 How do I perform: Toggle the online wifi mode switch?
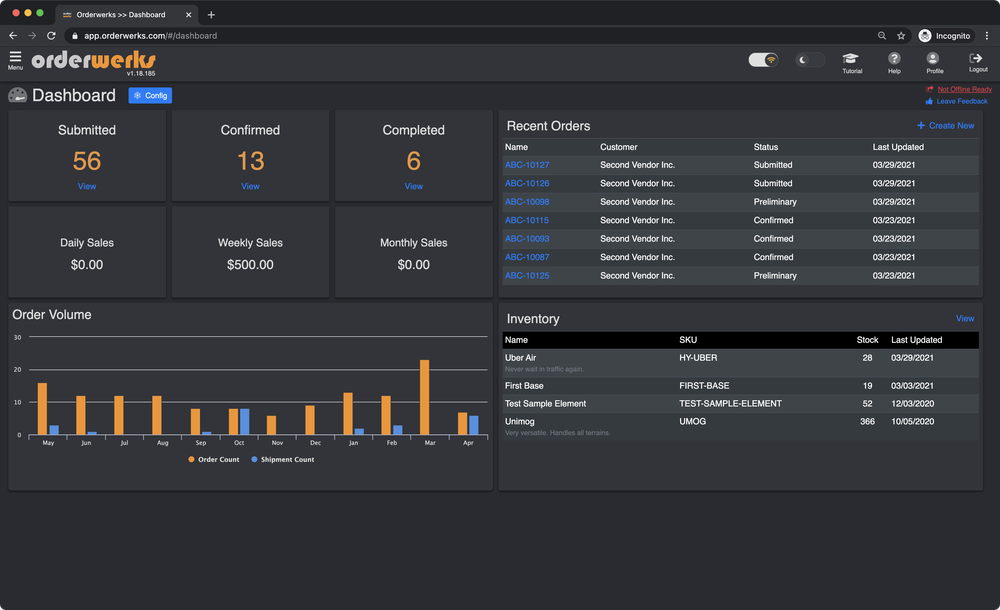(x=764, y=60)
